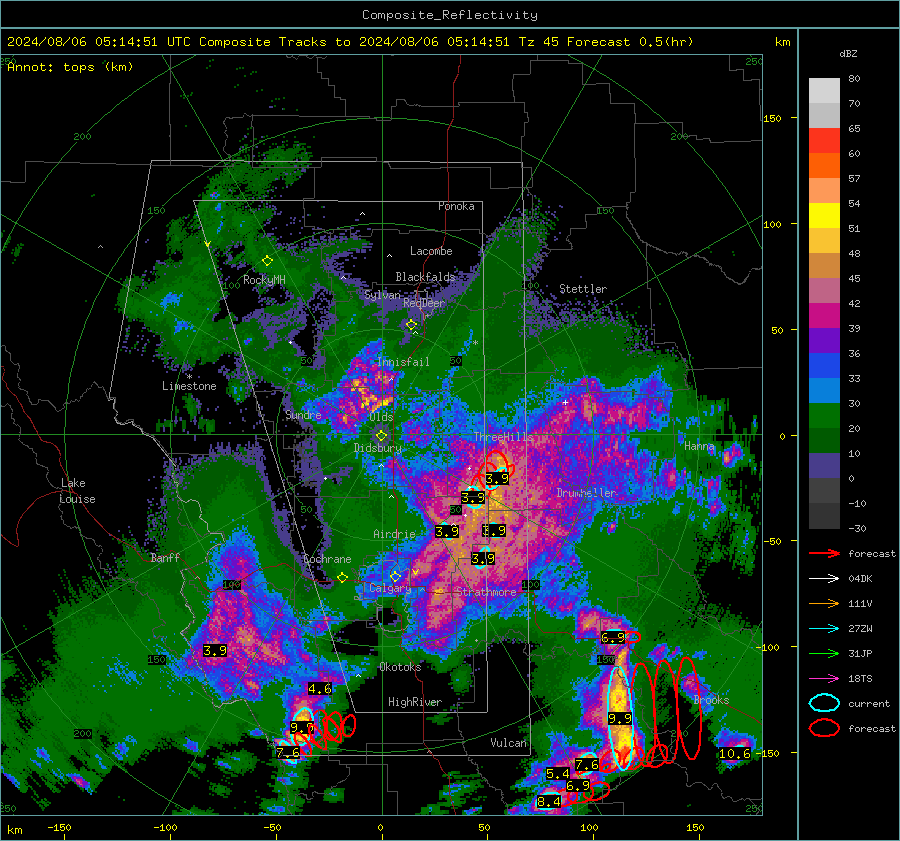900x841 pixels.
Task: Pick the 30 dBZ green swatch
Action: coord(824,415)
